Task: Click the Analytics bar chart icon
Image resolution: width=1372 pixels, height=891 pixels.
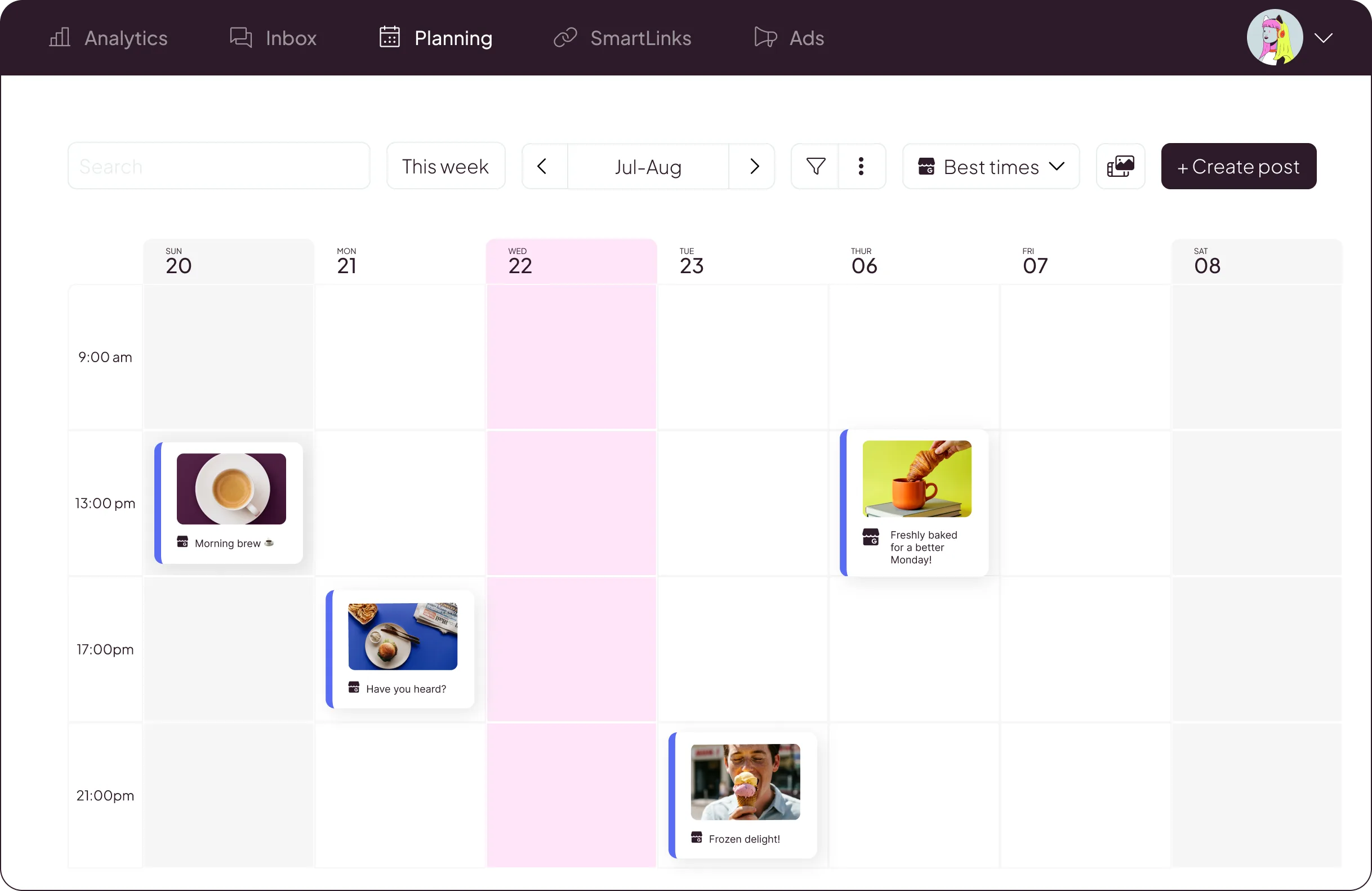Action: coord(59,38)
